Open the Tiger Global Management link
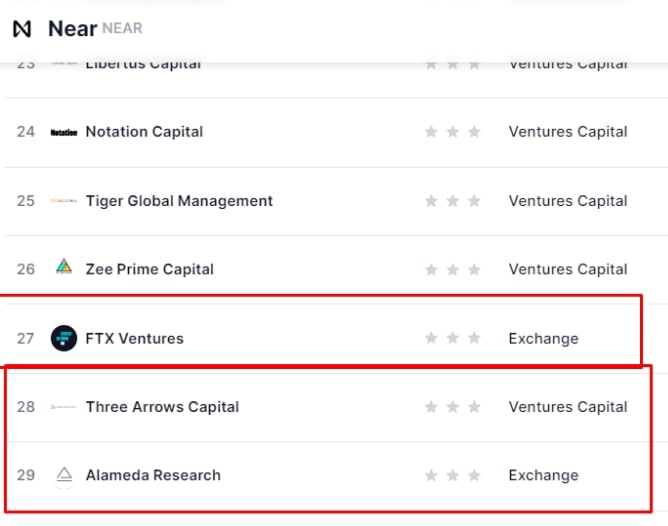Screen dimensions: 668x526 179,201
